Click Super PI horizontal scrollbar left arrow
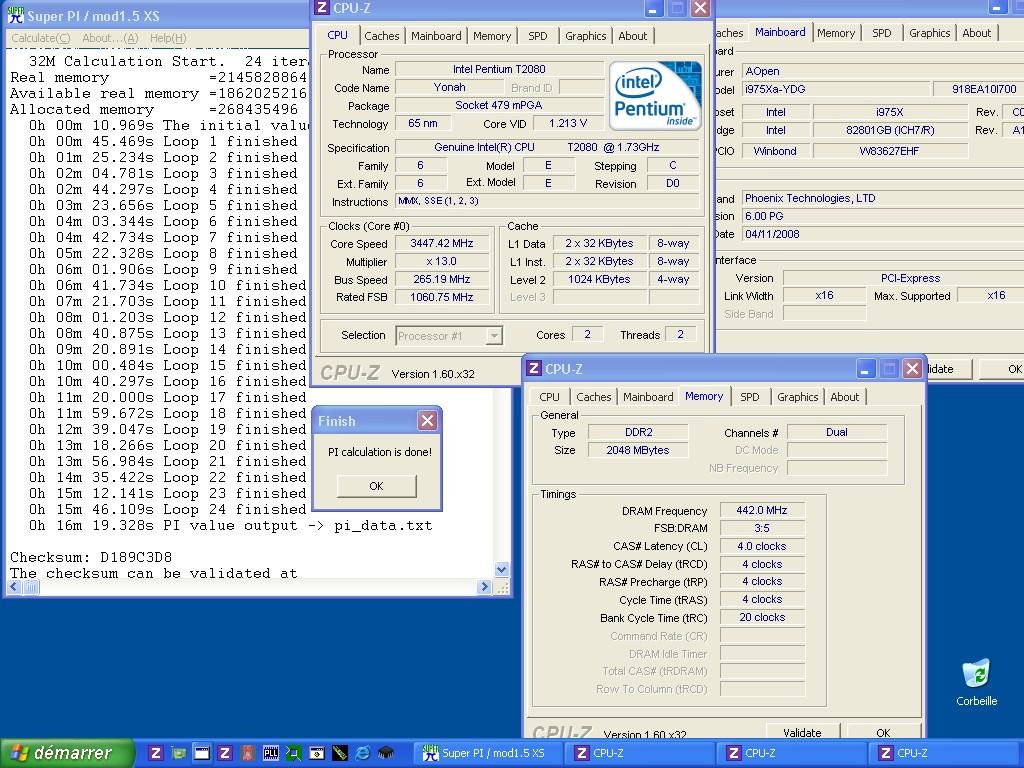 (14, 586)
